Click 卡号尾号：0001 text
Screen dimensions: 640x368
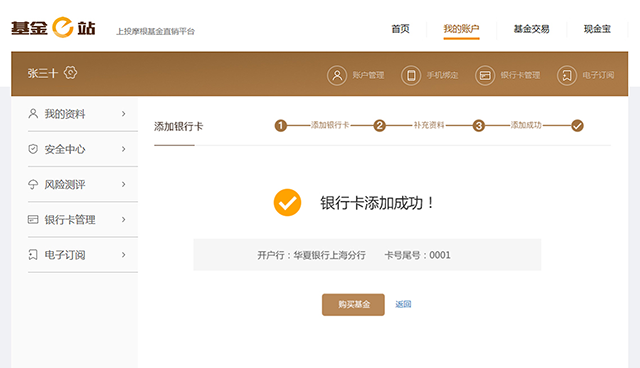417,255
